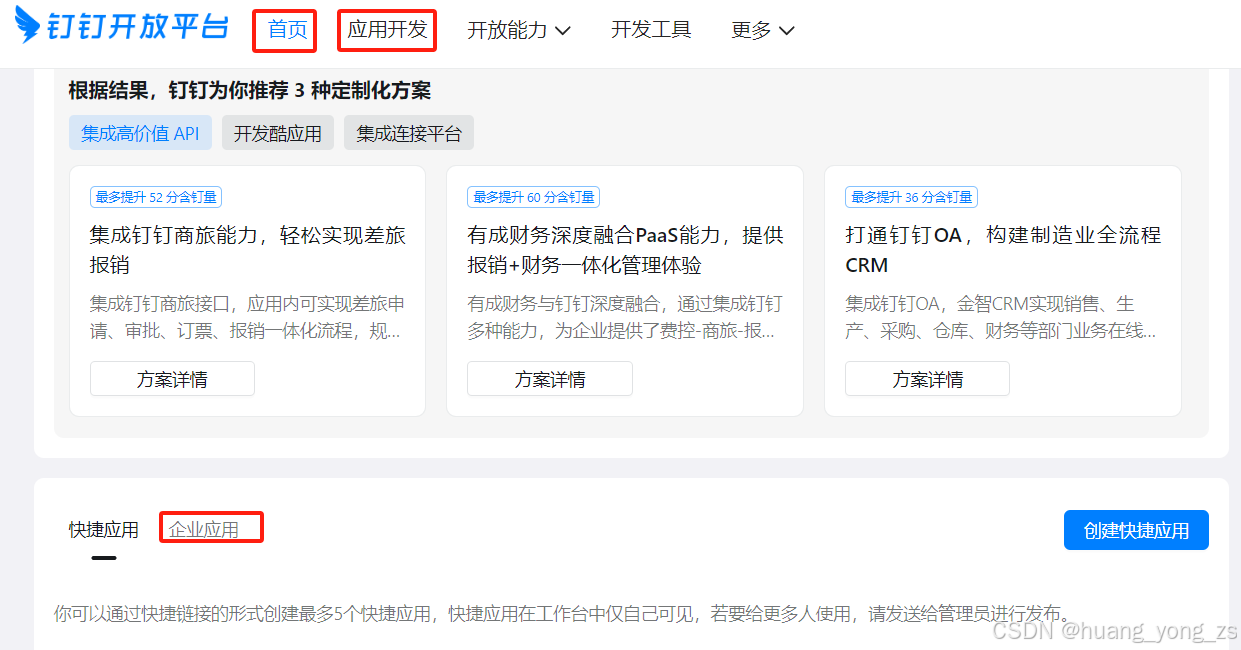Select the 集成高价值 API tab
The image size is (1241, 650).
pyautogui.click(x=140, y=133)
